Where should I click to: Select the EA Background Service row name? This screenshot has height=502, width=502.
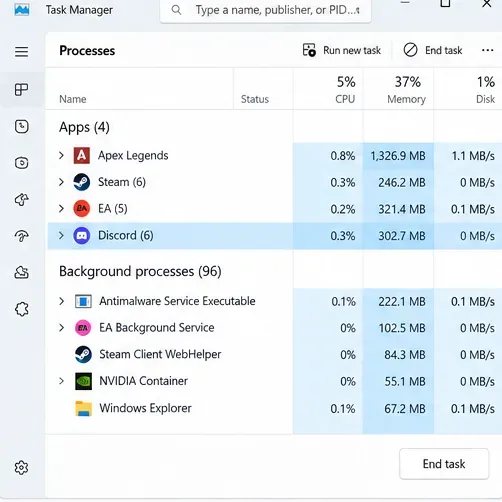coord(157,328)
